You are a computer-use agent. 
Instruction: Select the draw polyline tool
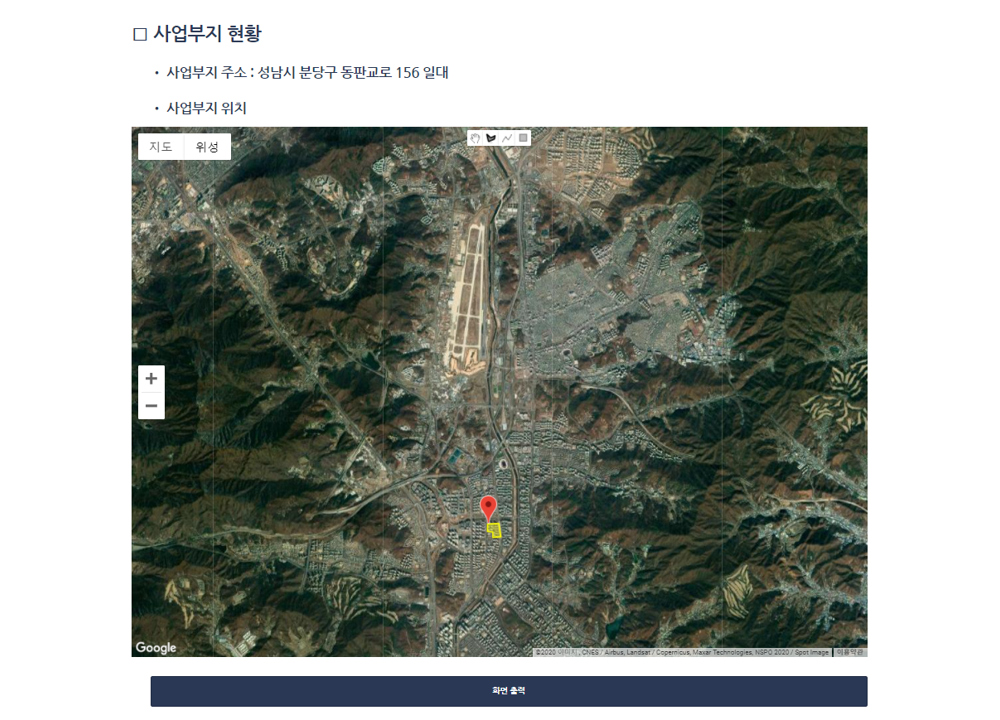(x=507, y=138)
